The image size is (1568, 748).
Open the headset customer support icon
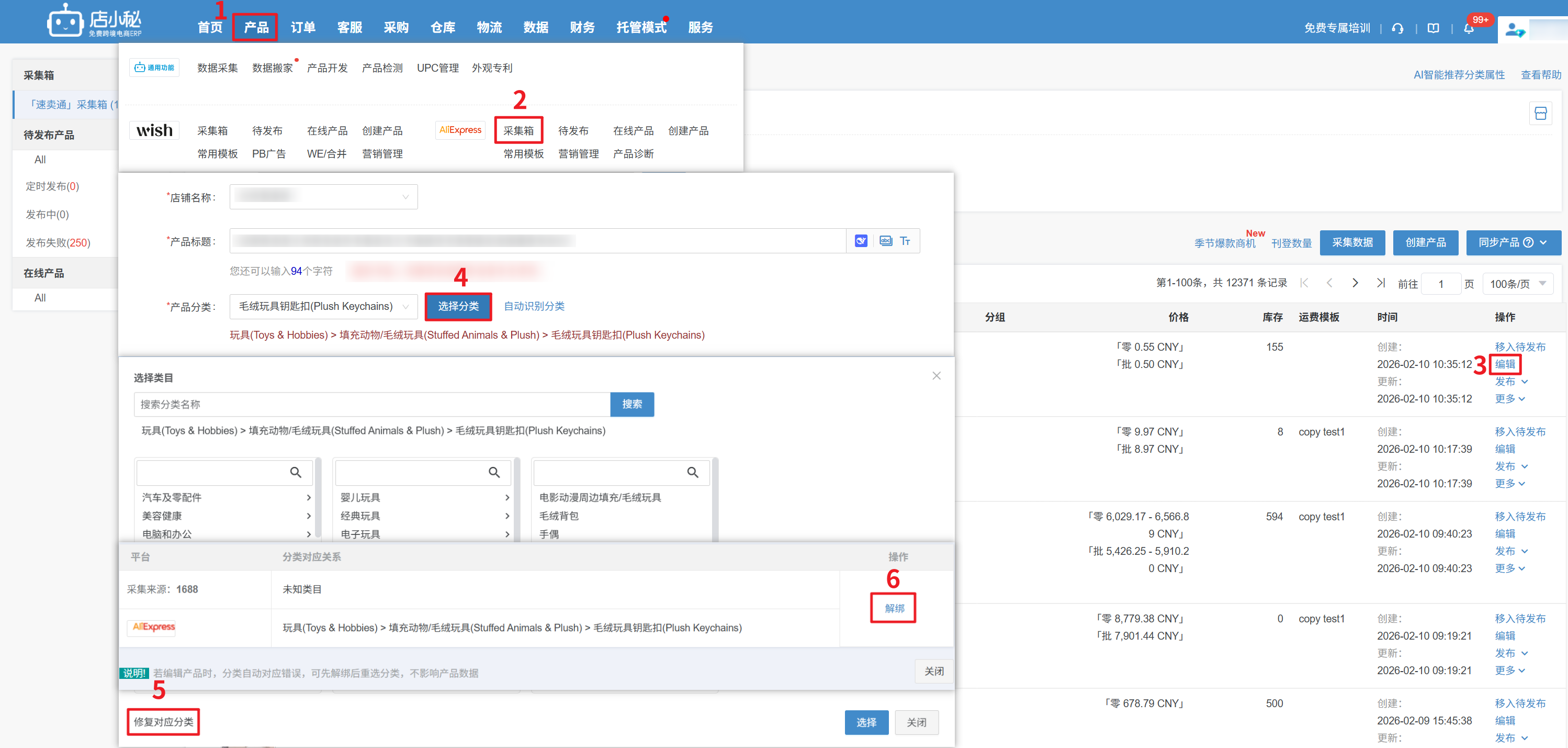click(x=1397, y=28)
